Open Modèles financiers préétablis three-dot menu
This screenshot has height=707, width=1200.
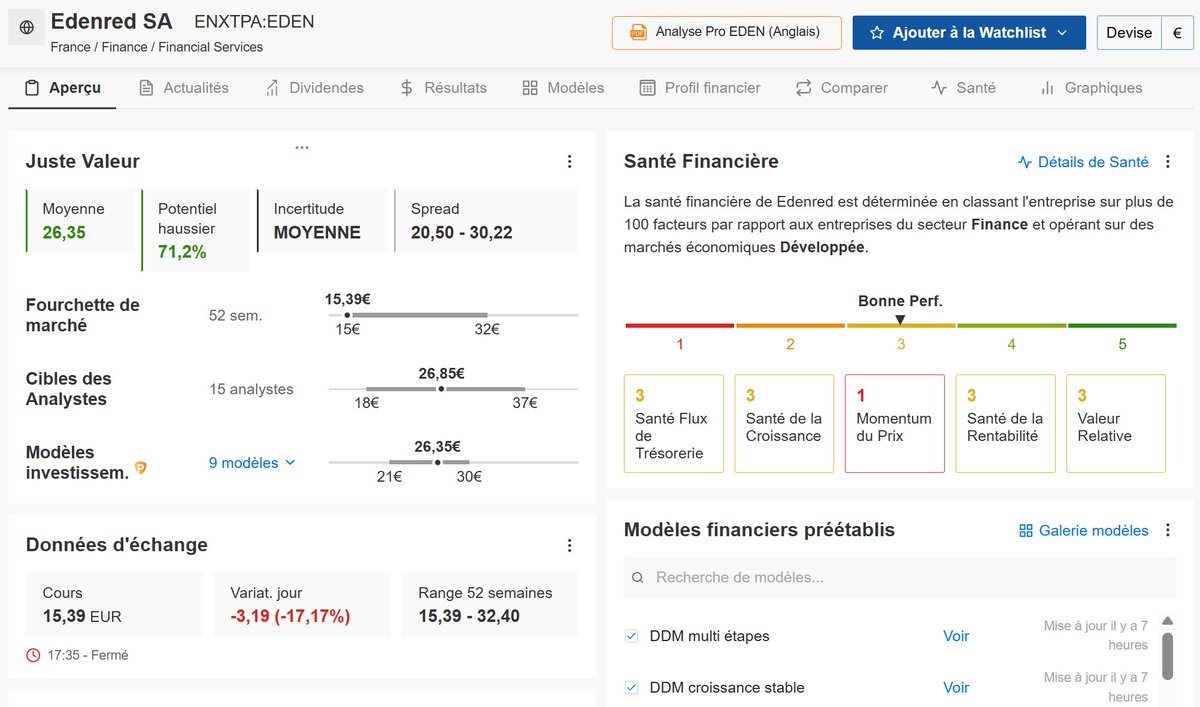1168,530
